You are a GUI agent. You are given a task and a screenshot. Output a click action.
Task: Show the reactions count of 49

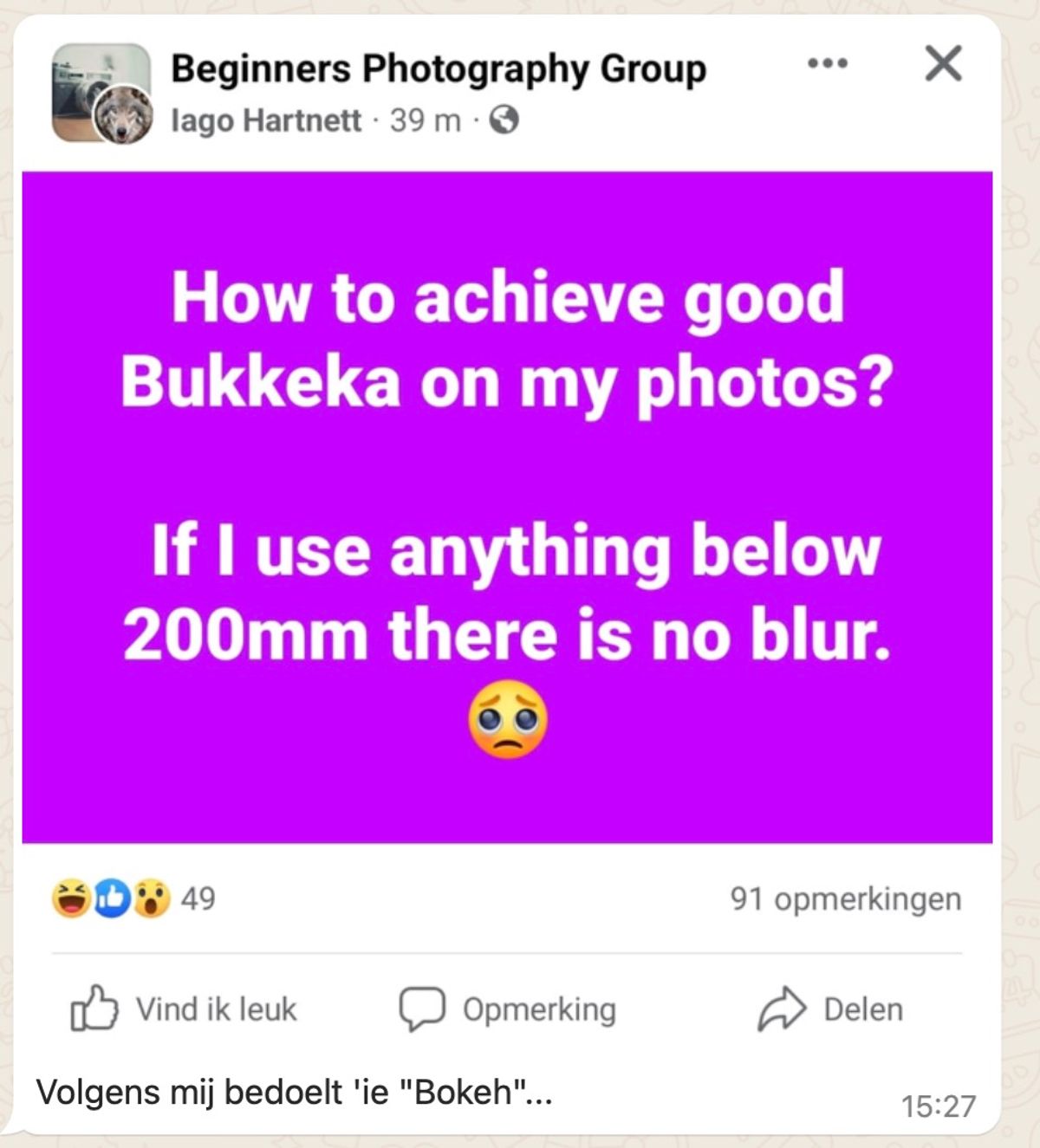pos(198,898)
